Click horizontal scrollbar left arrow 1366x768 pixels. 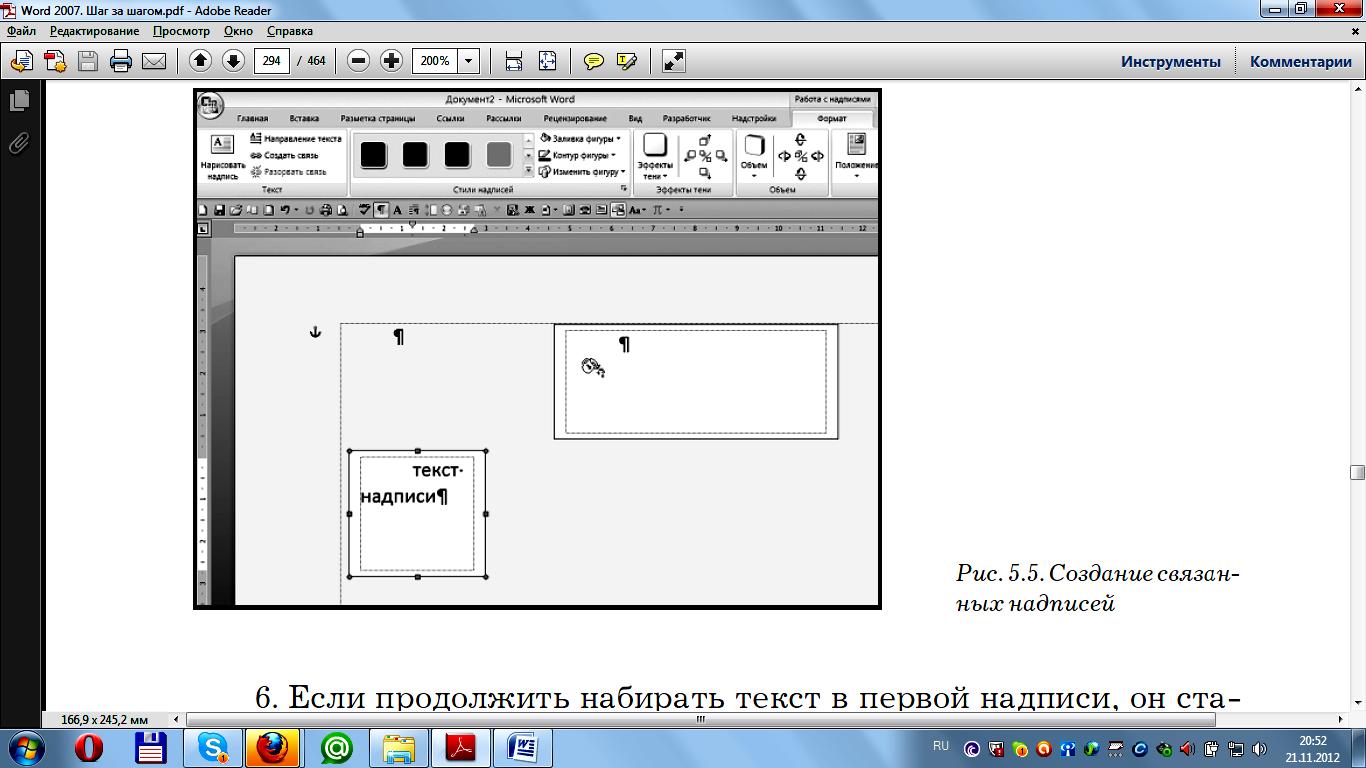click(178, 718)
